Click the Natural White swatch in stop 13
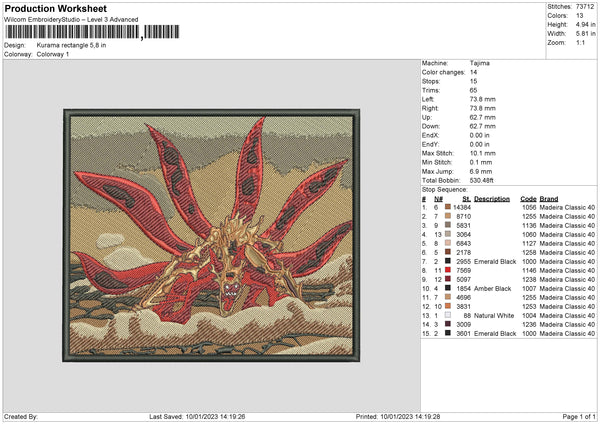600x424 pixels. 448,315
